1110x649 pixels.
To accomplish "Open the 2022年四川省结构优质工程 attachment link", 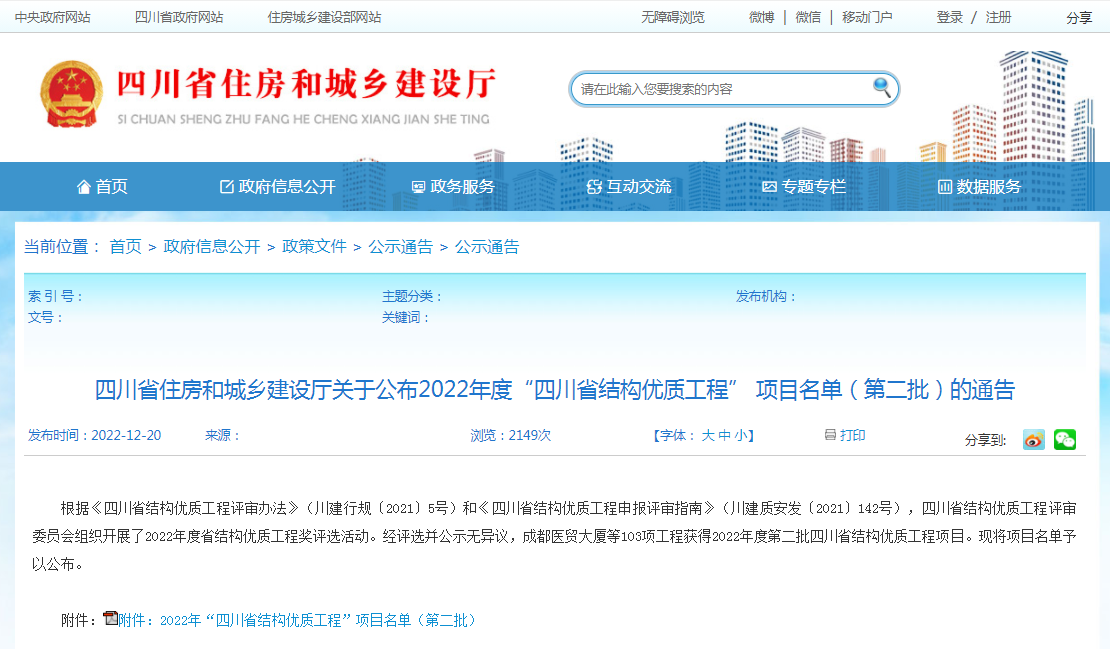I will [300, 620].
